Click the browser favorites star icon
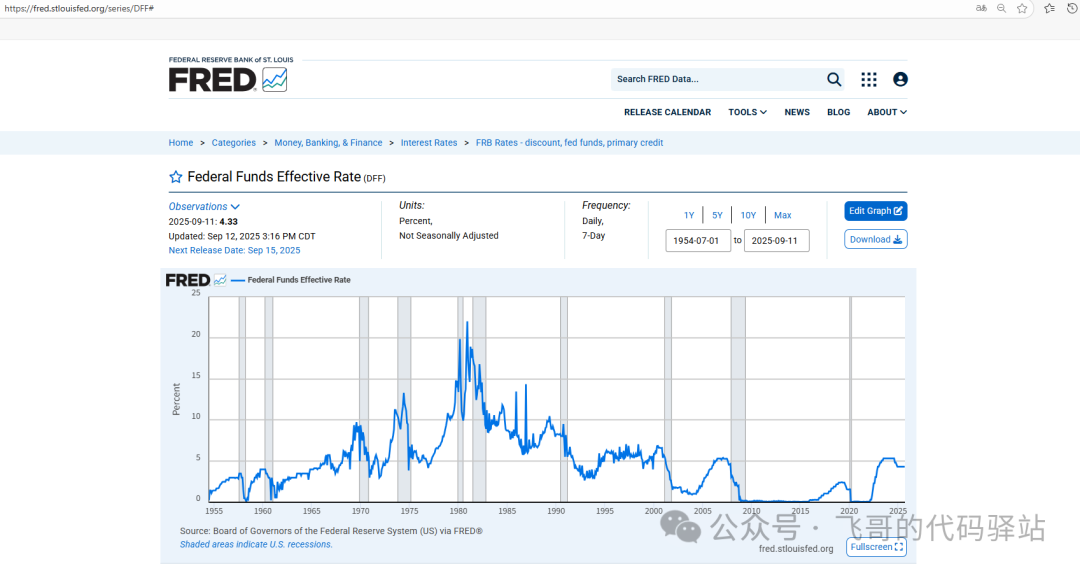 point(1022,8)
